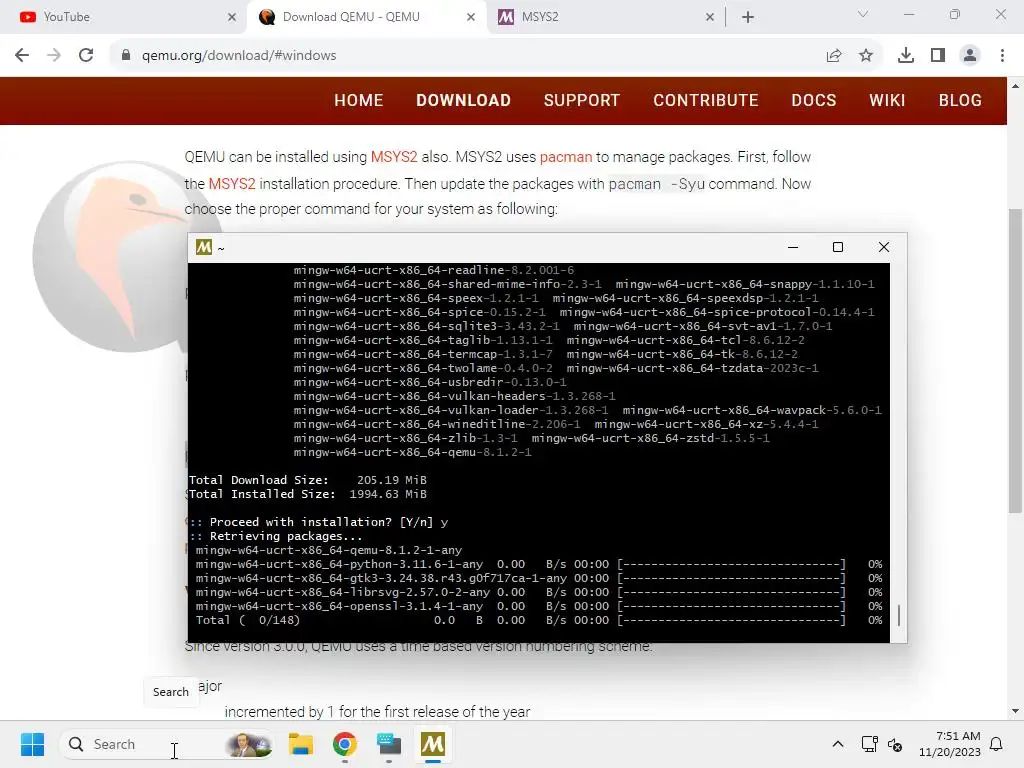
Task: Open the Chrome profile avatar
Action: click(970, 56)
